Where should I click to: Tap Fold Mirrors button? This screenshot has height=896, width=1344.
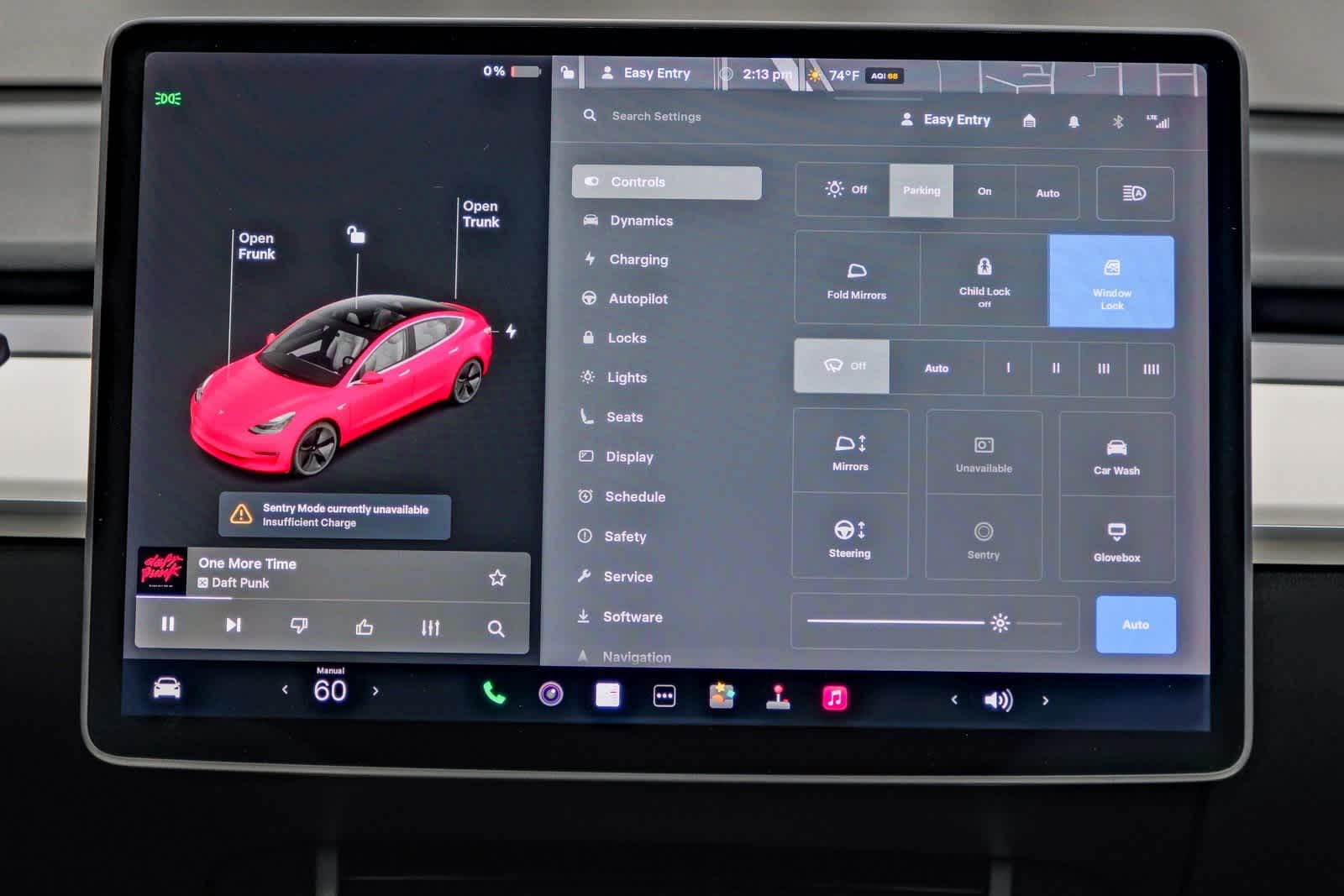tap(857, 280)
